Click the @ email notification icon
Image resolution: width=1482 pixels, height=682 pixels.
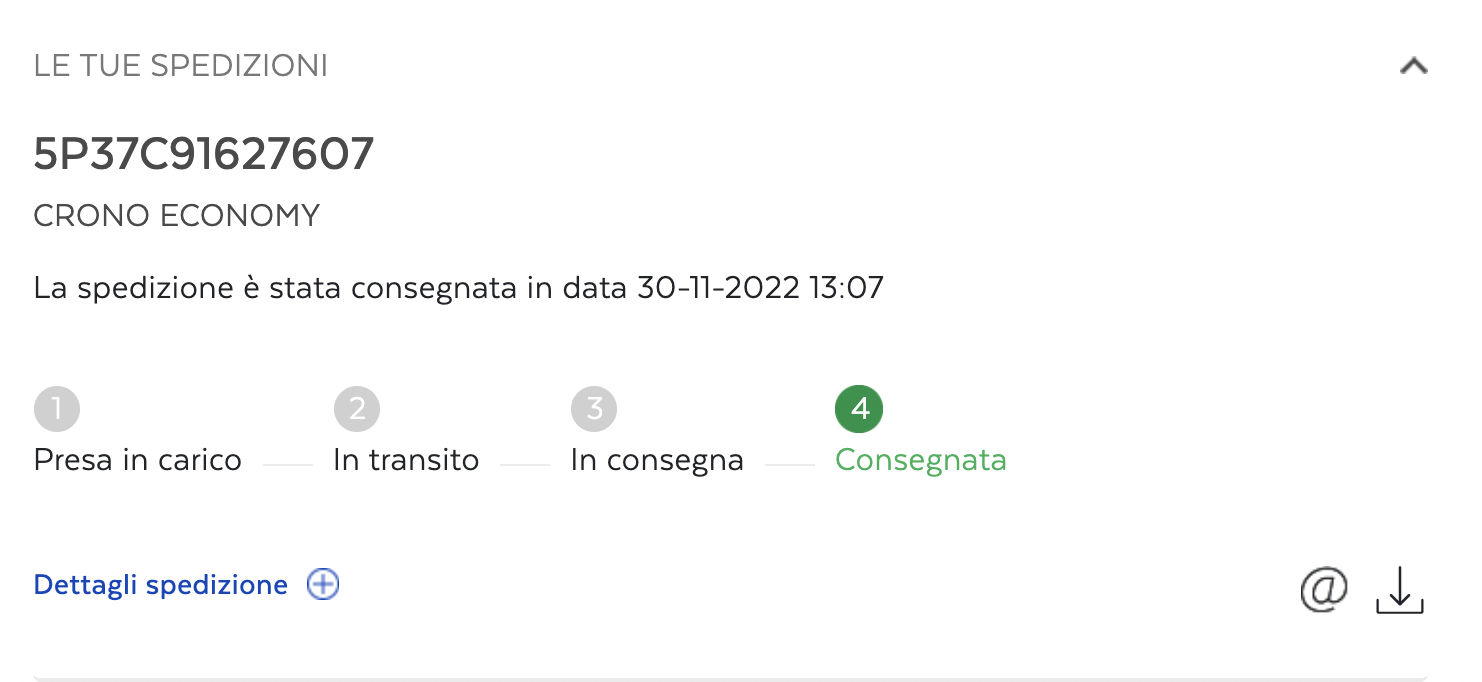coord(1324,588)
